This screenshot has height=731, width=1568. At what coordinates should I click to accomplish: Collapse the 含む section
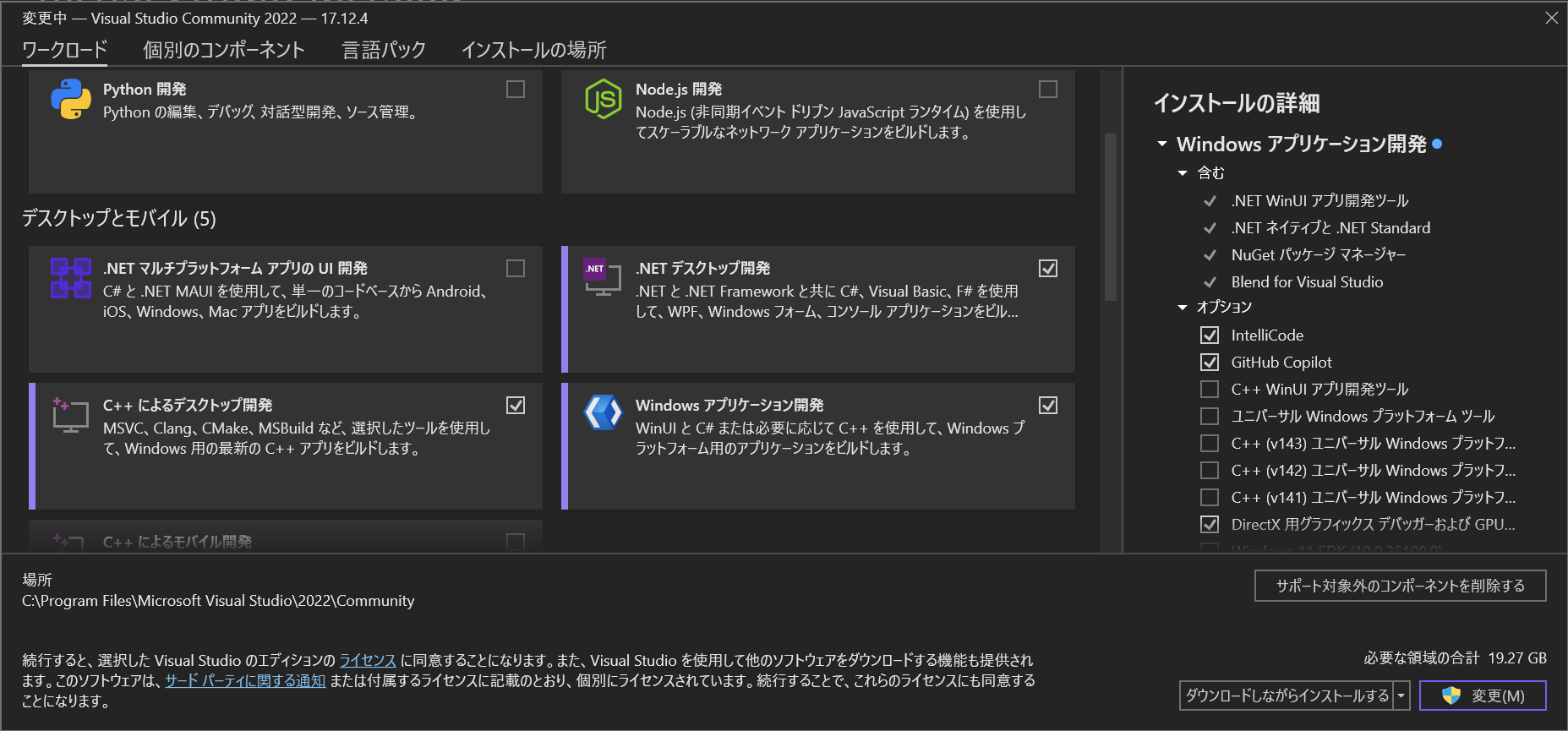coord(1183,173)
